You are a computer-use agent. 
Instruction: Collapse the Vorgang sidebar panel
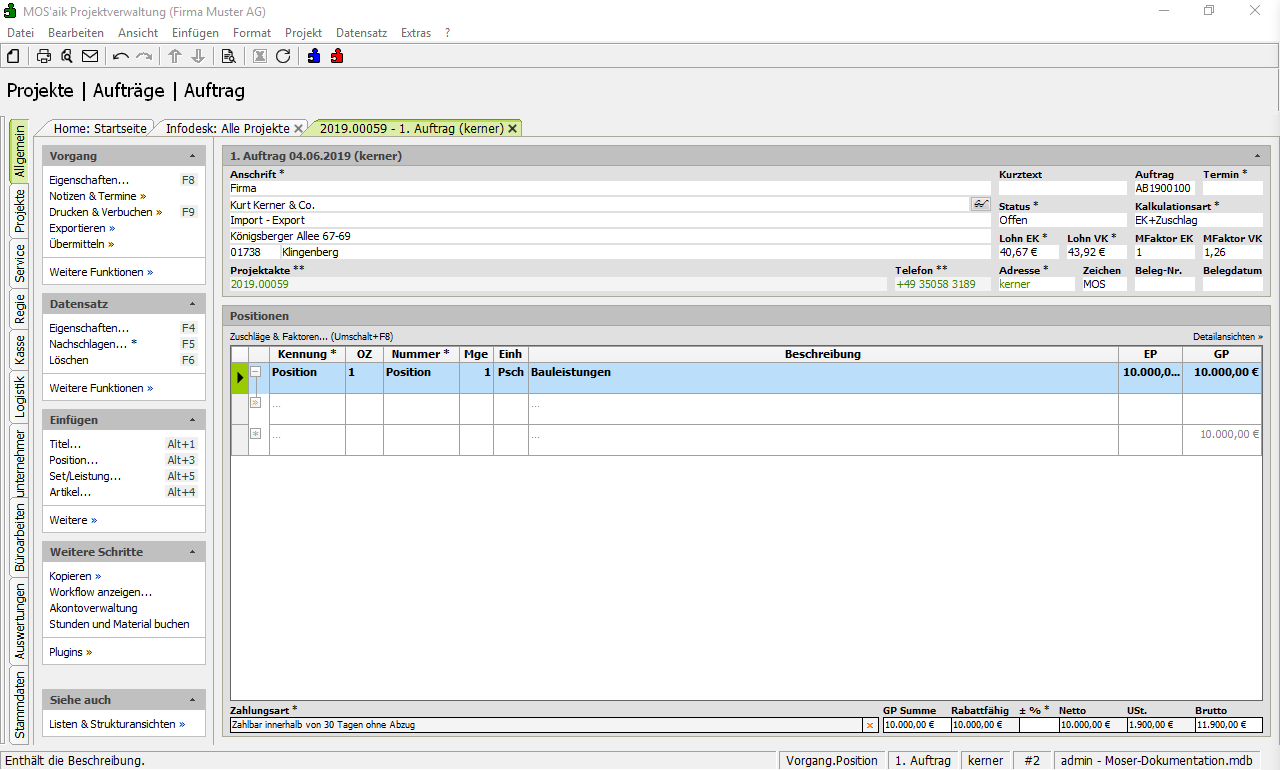tap(192, 156)
